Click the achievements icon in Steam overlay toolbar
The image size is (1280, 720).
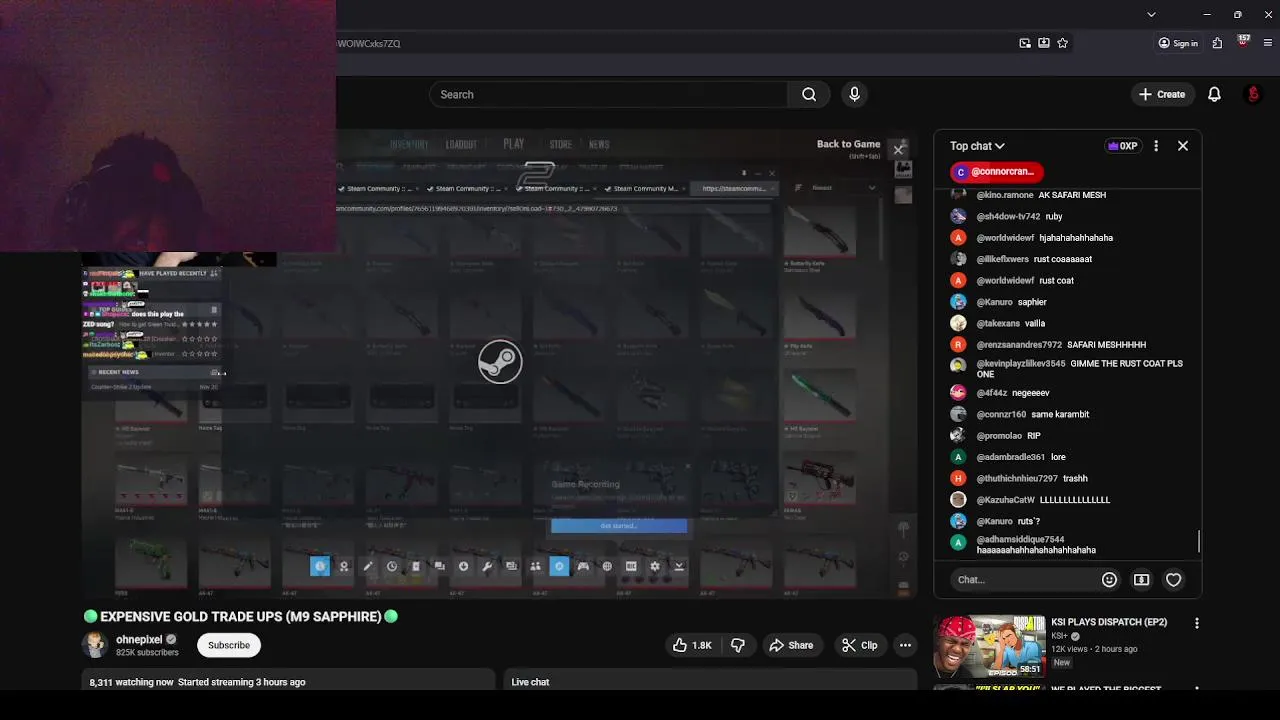coord(344,567)
